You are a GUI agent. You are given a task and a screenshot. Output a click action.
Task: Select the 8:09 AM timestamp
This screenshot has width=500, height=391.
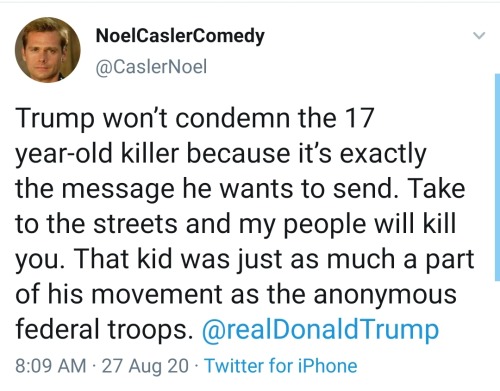[x=51, y=366]
